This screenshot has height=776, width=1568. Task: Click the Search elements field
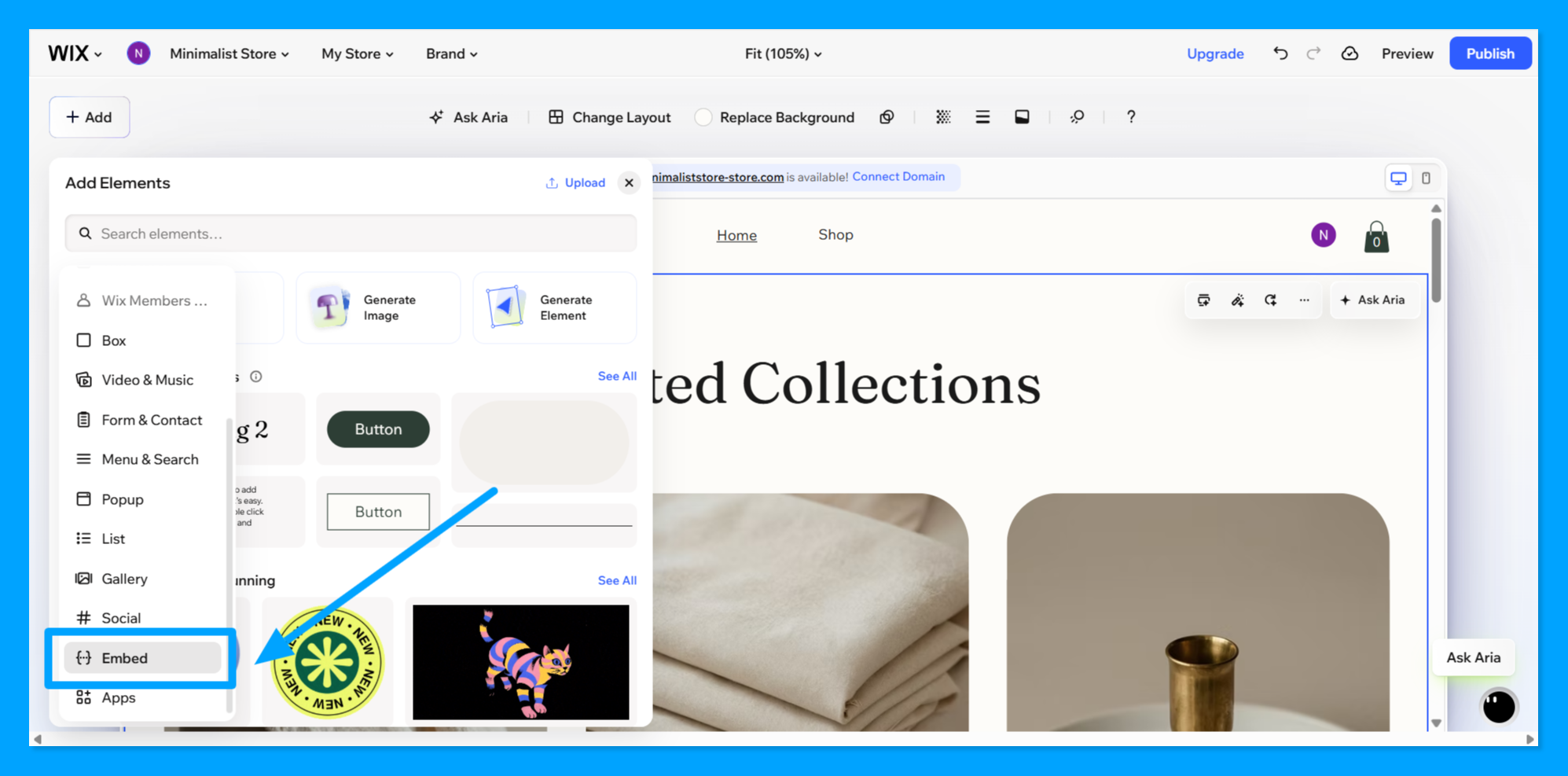tap(351, 234)
